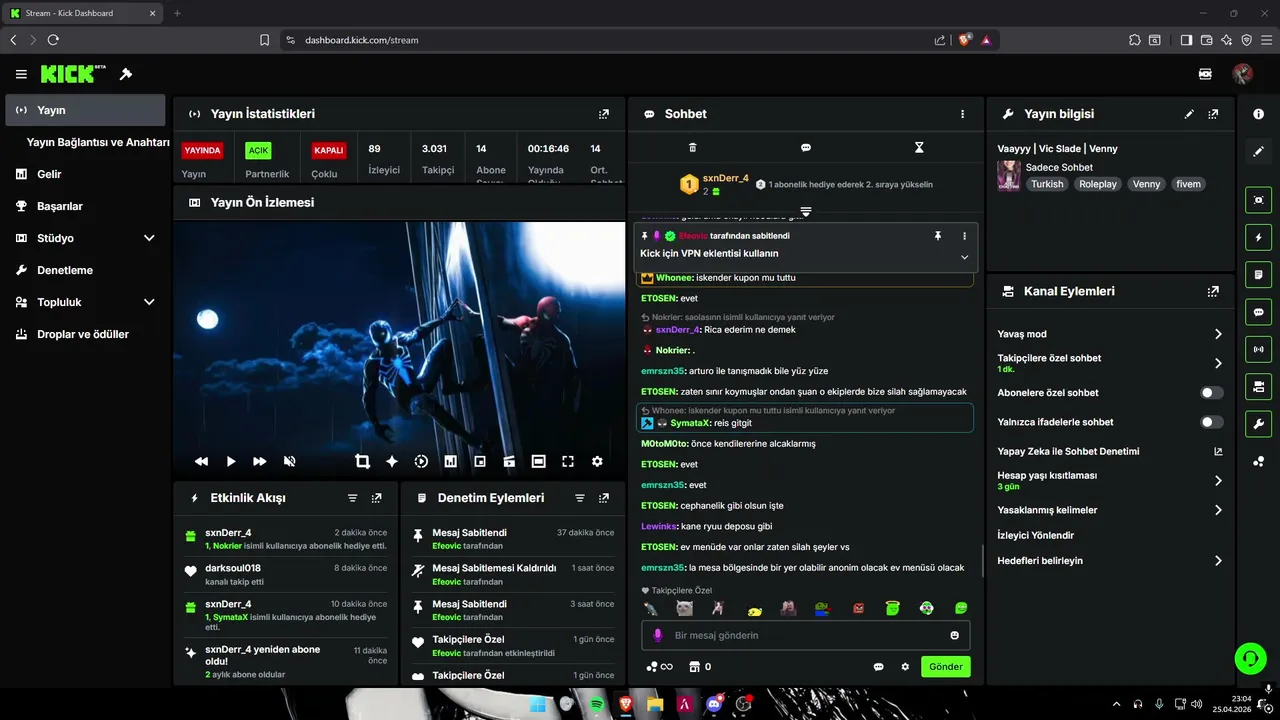Open File Explorer from the taskbar
This screenshot has width=1280, height=720.
[x=655, y=704]
